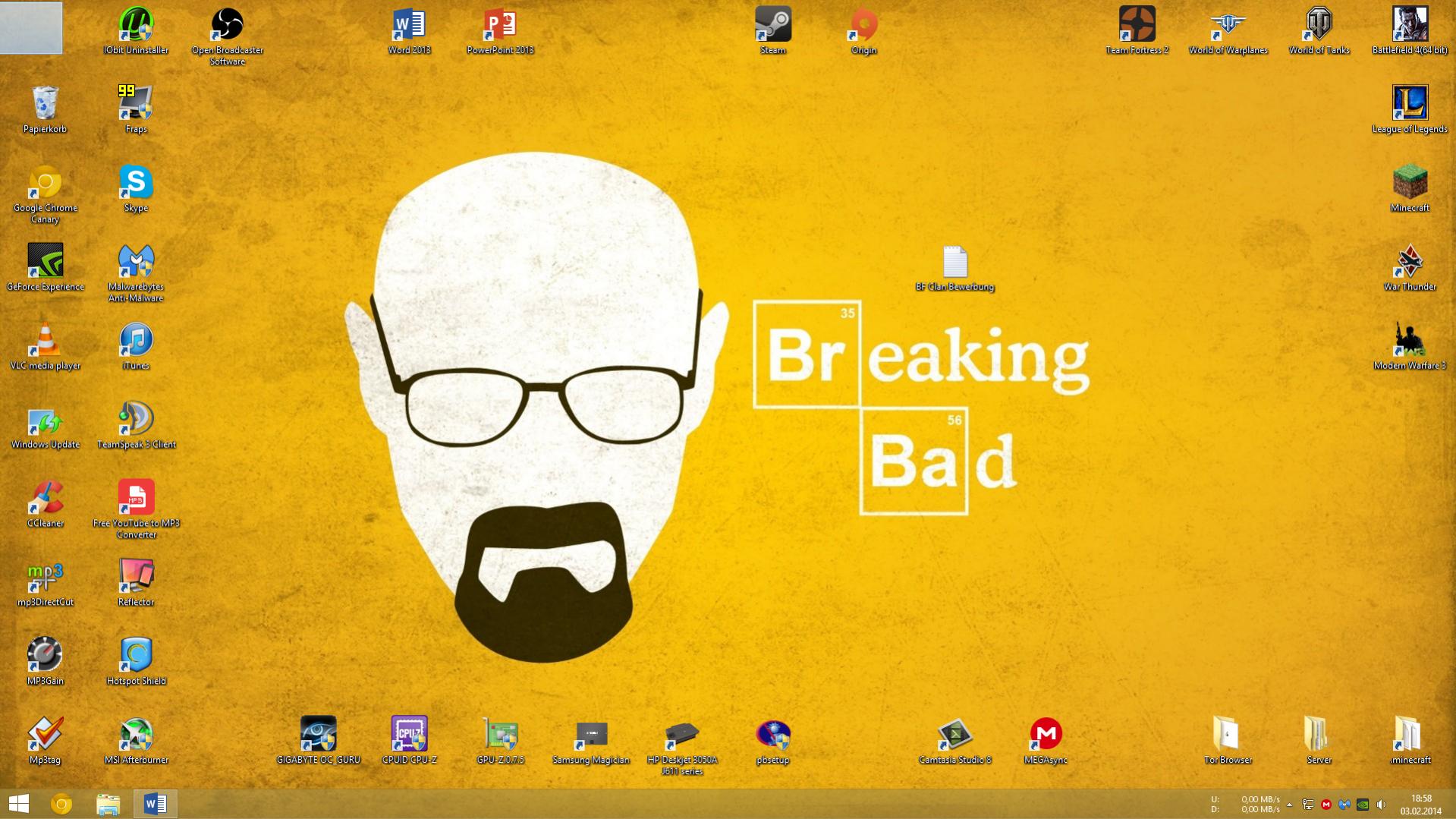Select the Word 2013 desktop shortcut

point(409,31)
